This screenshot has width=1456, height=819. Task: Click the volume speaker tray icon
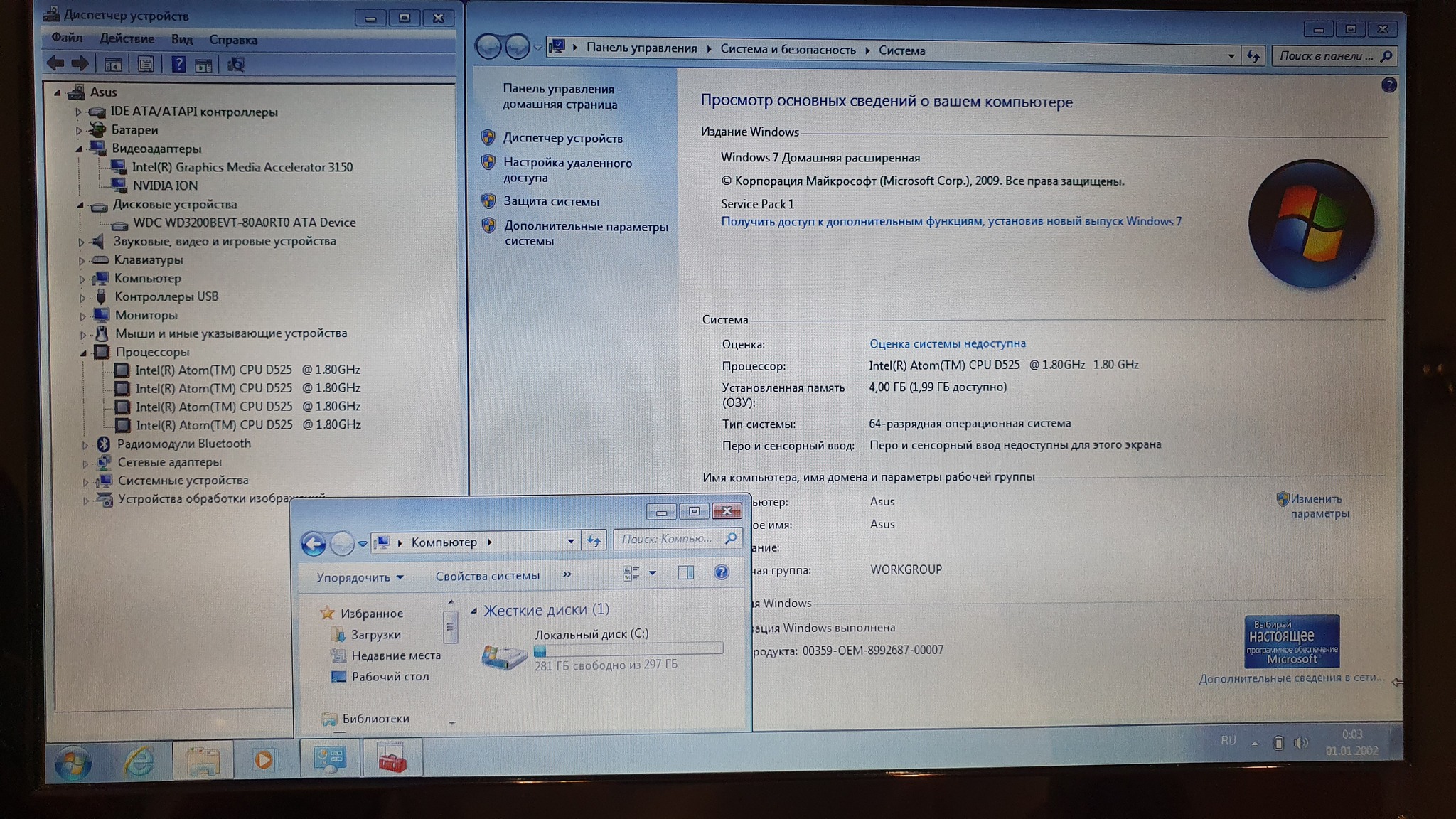tap(1300, 743)
